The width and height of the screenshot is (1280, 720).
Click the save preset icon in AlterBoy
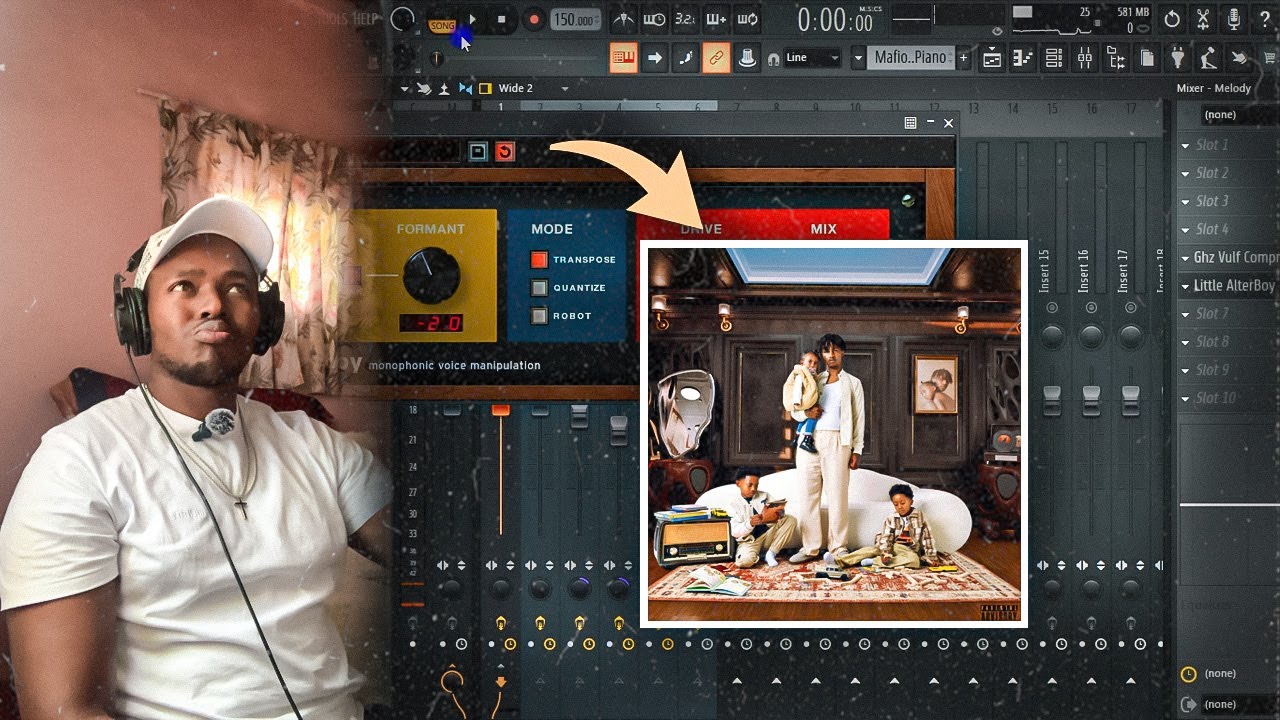478,151
